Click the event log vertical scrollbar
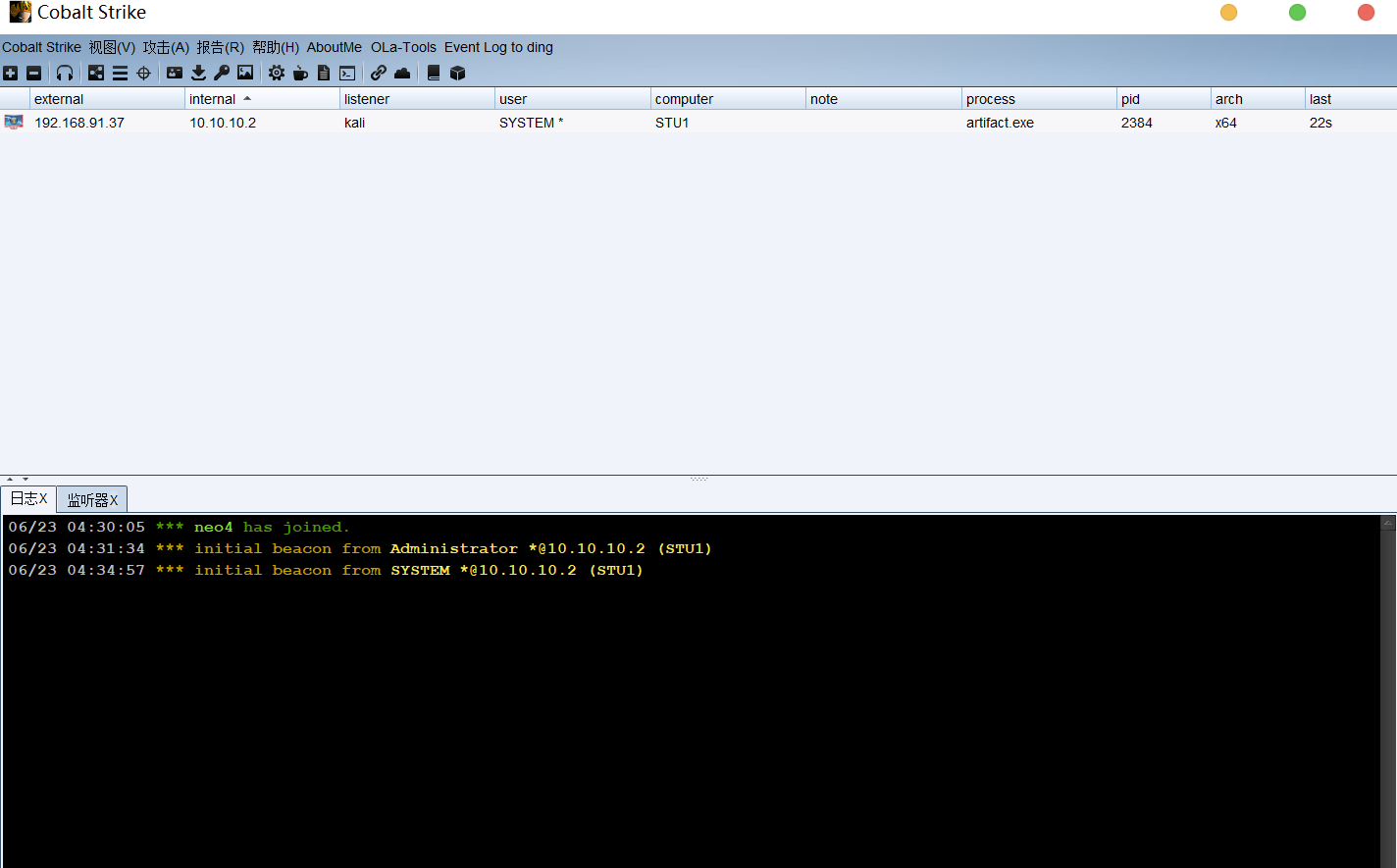Screen dimensions: 1397x868 point(1388,690)
